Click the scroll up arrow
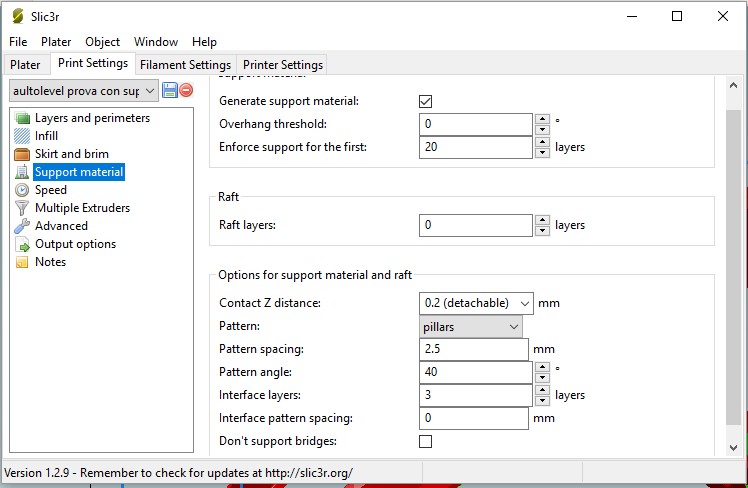Screen dimensions: 748x488 [733, 85]
